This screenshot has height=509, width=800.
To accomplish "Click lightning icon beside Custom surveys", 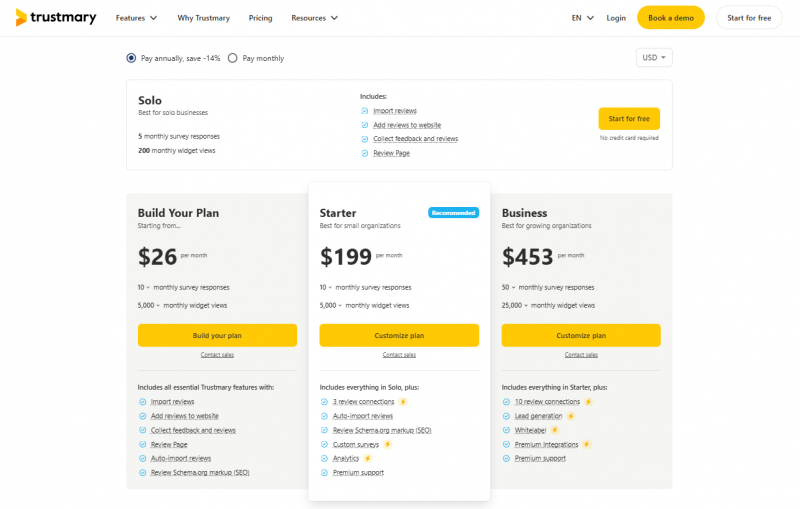I will coord(388,444).
